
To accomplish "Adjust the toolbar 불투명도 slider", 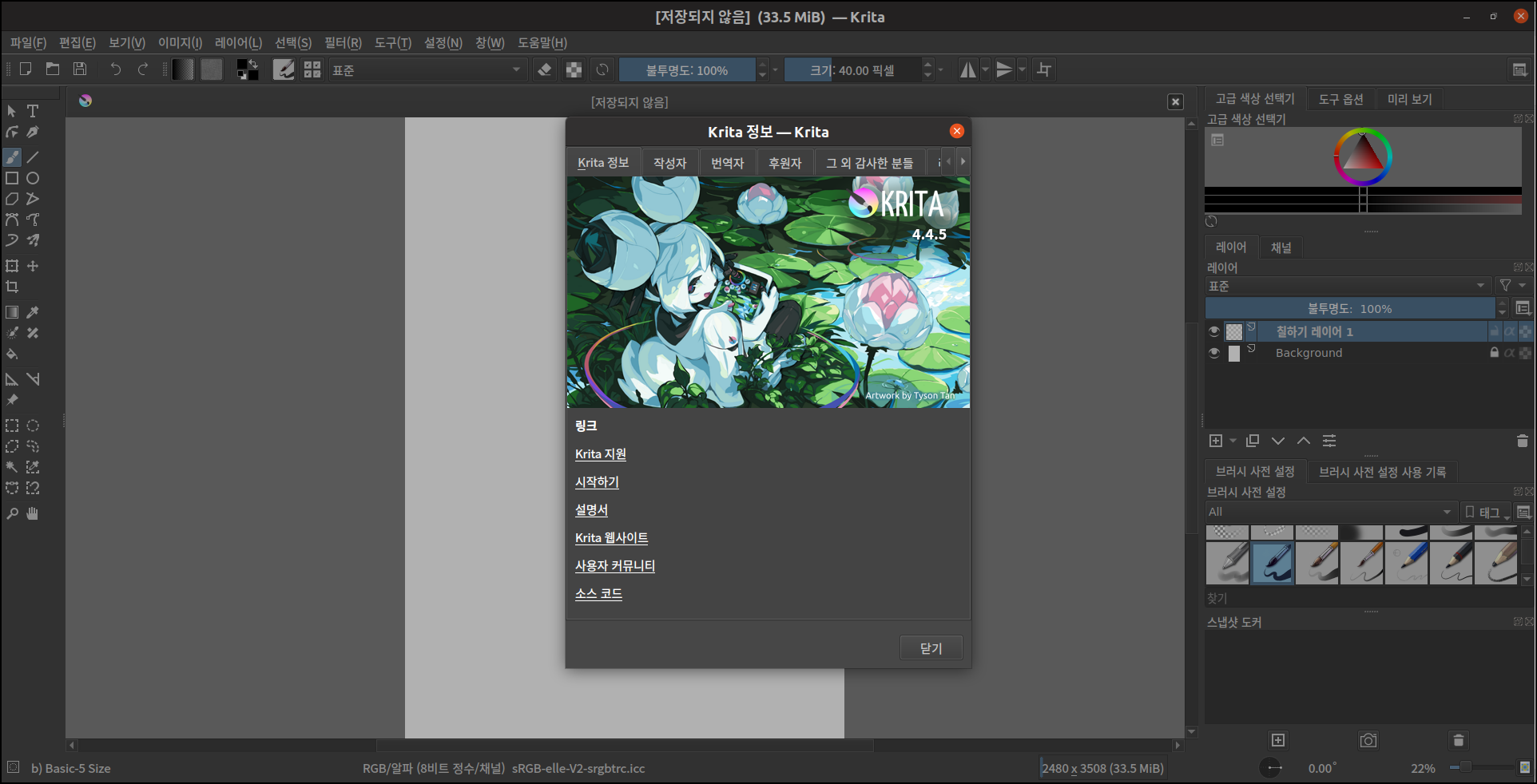I will click(687, 70).
